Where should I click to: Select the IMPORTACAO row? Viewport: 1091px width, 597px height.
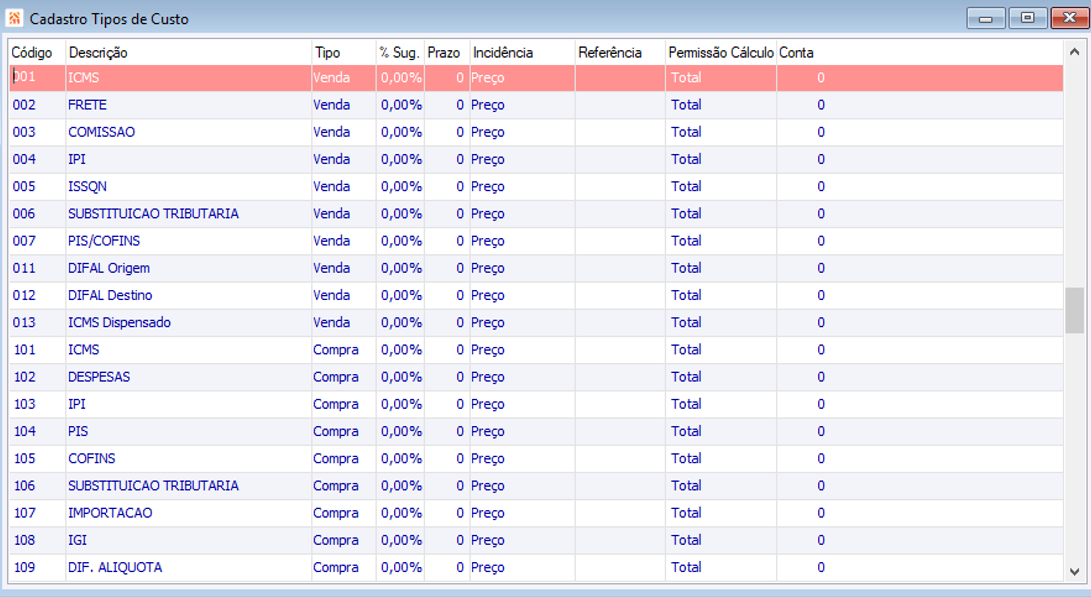pyautogui.click(x=536, y=512)
